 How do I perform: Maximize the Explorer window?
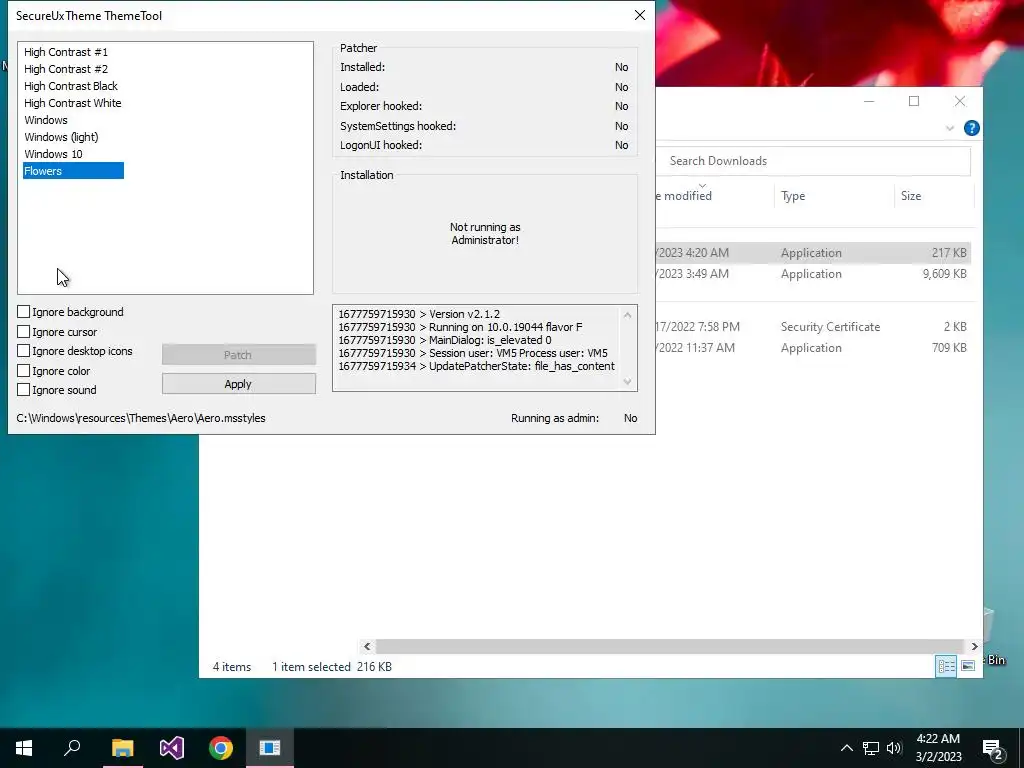click(914, 101)
